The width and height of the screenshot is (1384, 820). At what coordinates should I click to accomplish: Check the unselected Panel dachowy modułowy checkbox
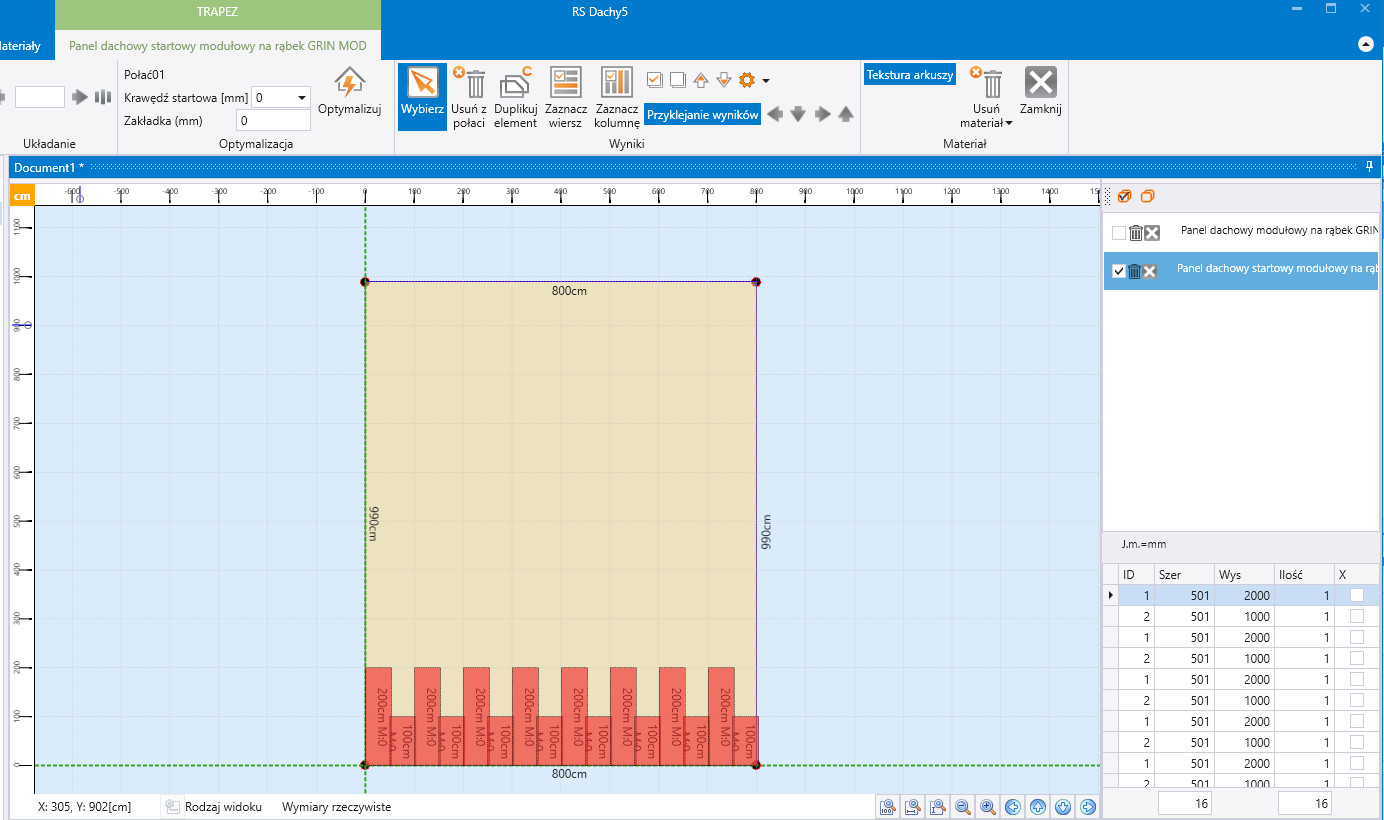[x=1119, y=233]
